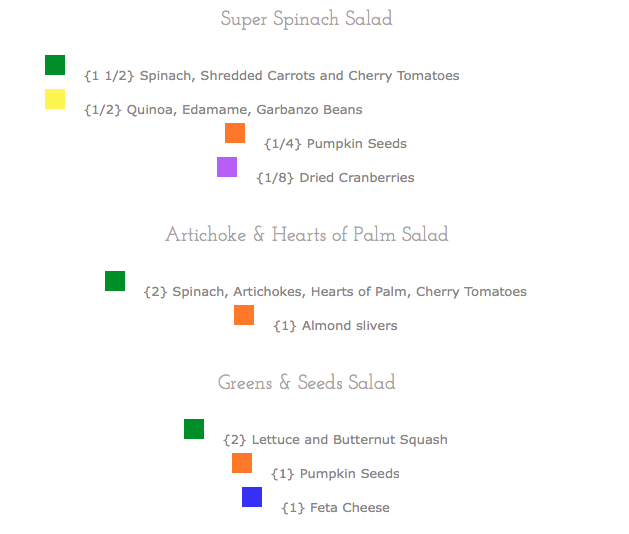Screen dimensions: 629x534
Task: Click the green square beside Lettuce and Butternut Squash
Action: coord(194,429)
